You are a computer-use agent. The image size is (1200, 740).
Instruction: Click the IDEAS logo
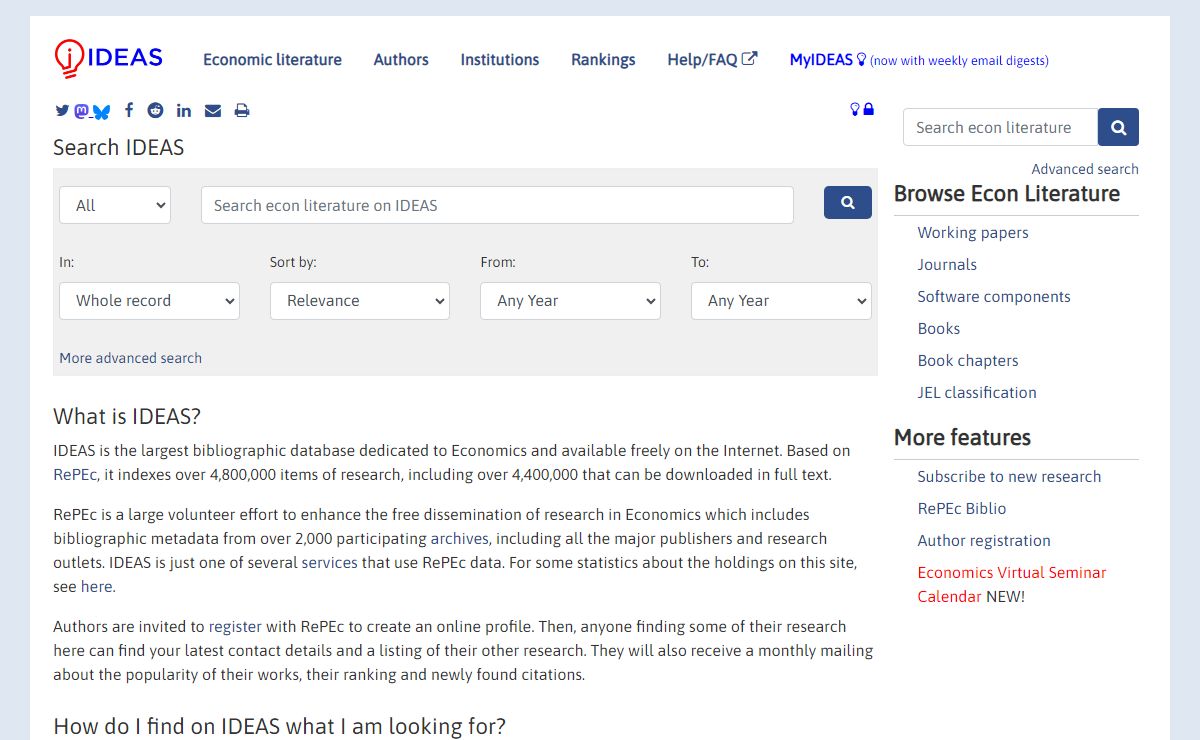(108, 58)
